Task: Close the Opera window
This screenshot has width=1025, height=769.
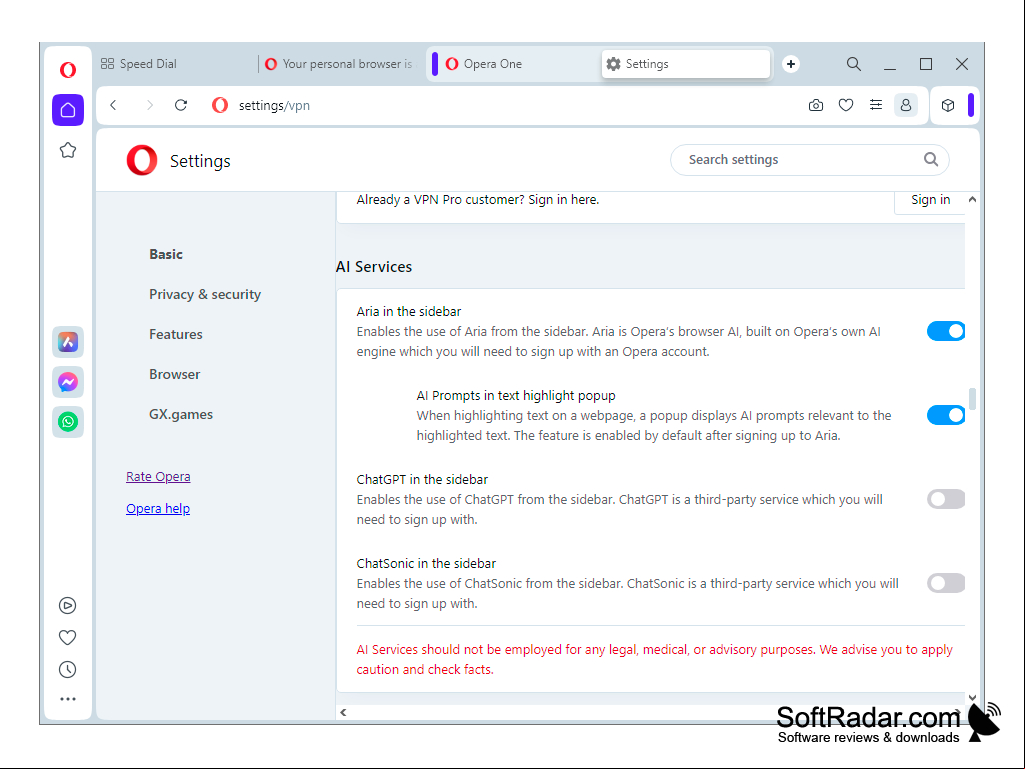Action: pos(962,64)
